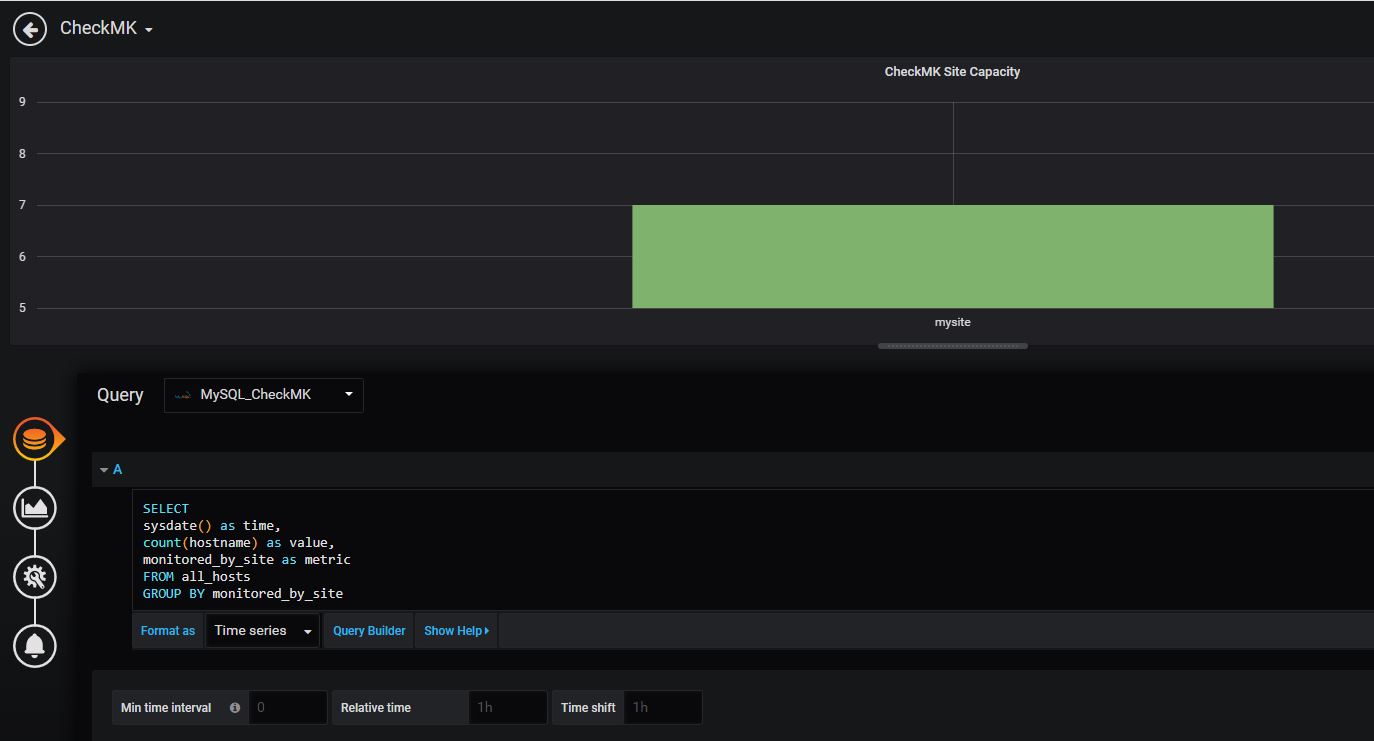
Task: Click the 'count(hostname) as value,' line
Action: click(x=239, y=542)
